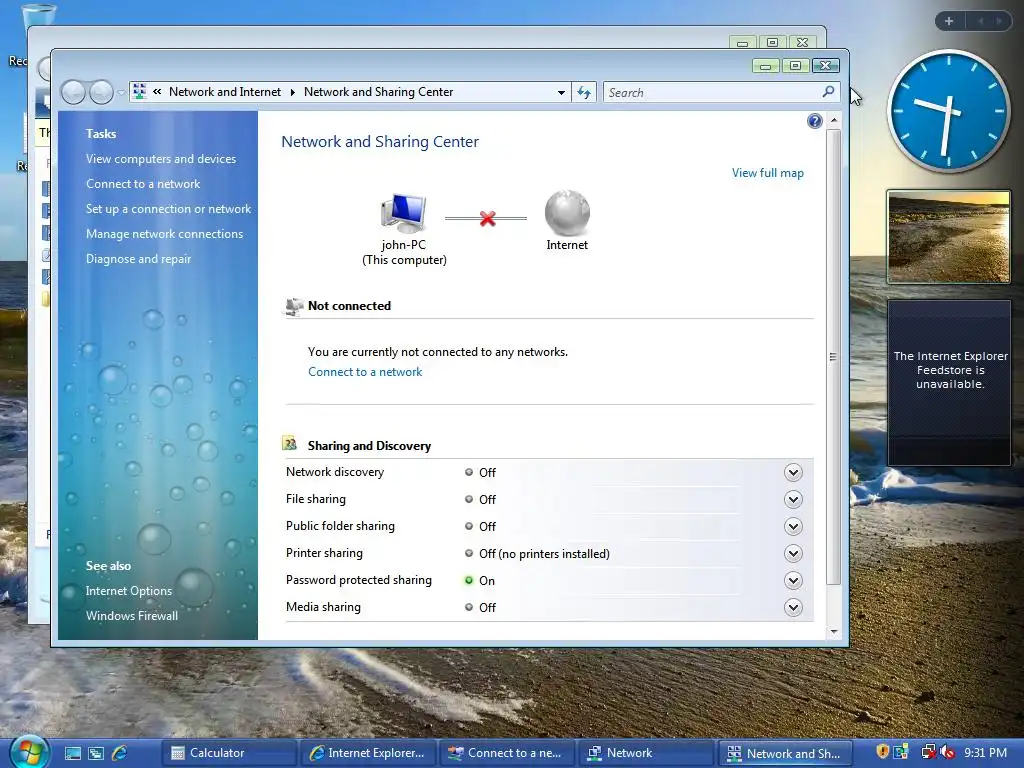This screenshot has width=1024, height=768.
Task: Click the analog clock gadget
Action: click(x=948, y=111)
